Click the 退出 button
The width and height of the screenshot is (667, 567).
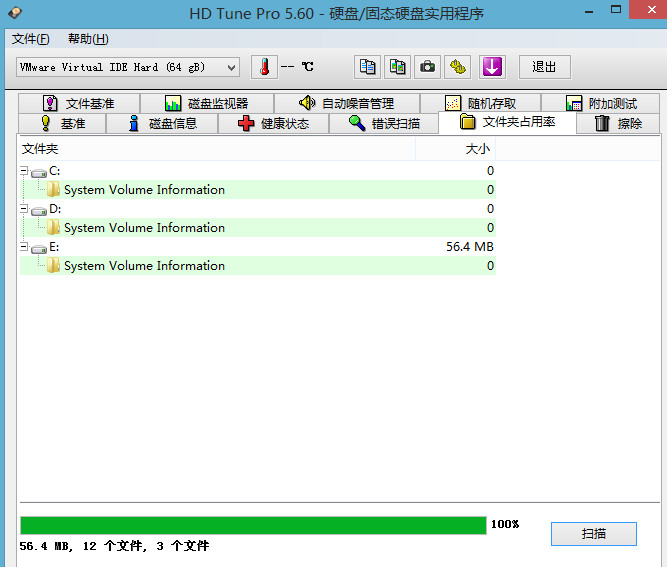(x=544, y=67)
